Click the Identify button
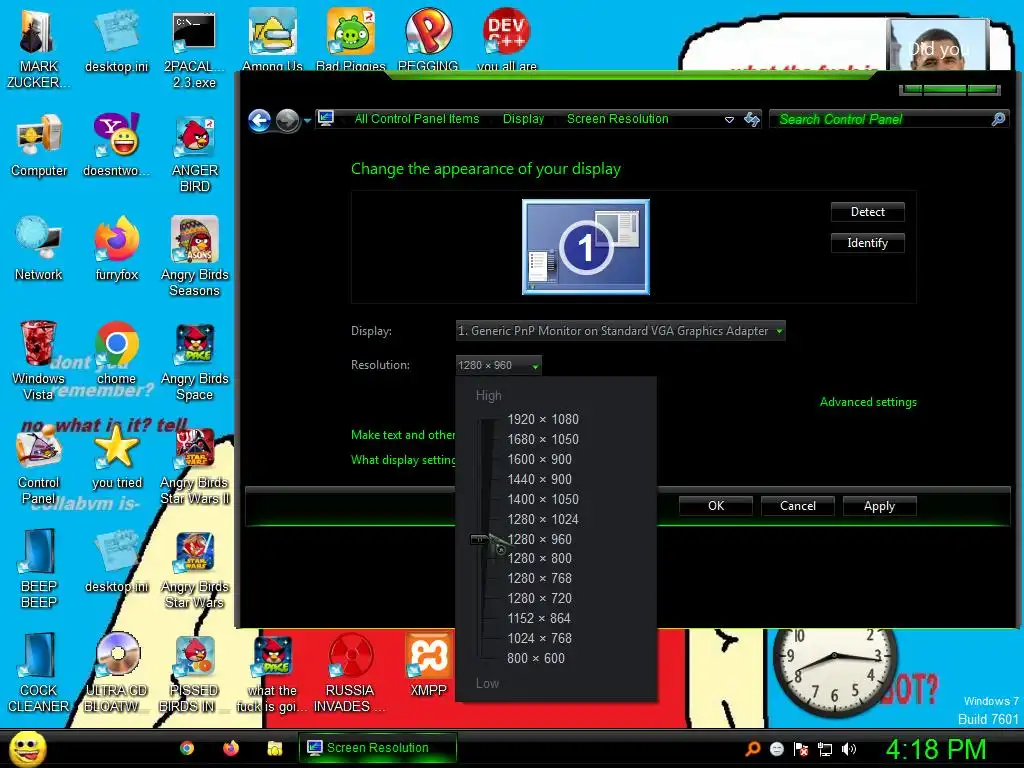 click(867, 243)
